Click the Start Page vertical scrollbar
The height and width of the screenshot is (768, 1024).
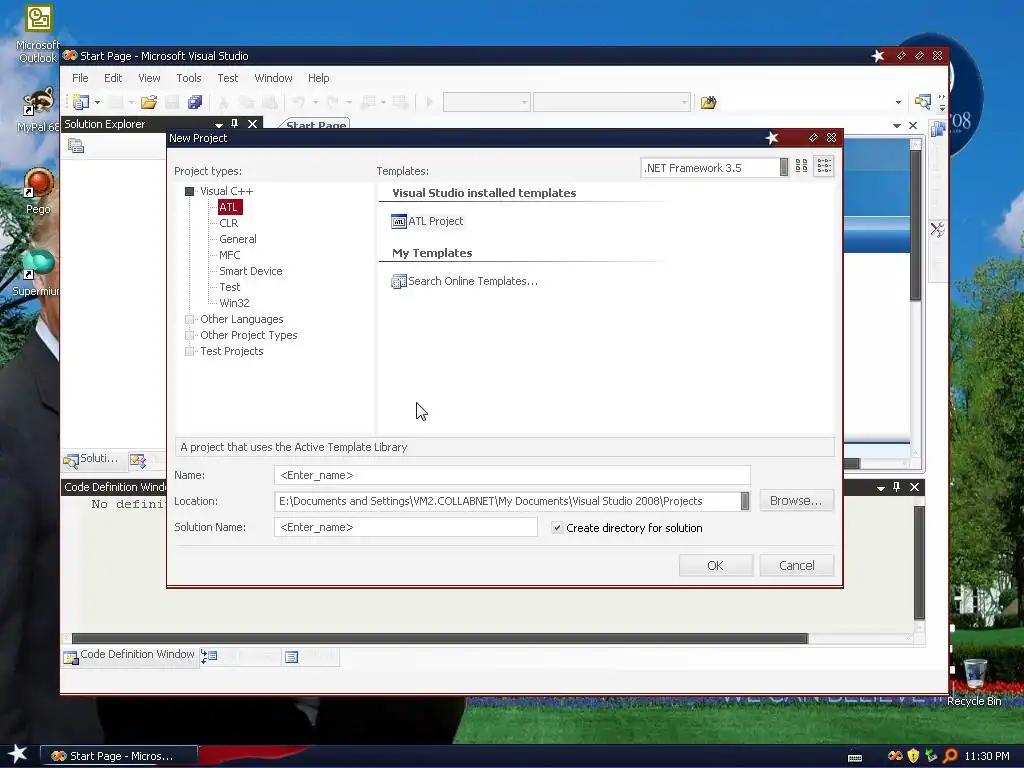[x=916, y=225]
